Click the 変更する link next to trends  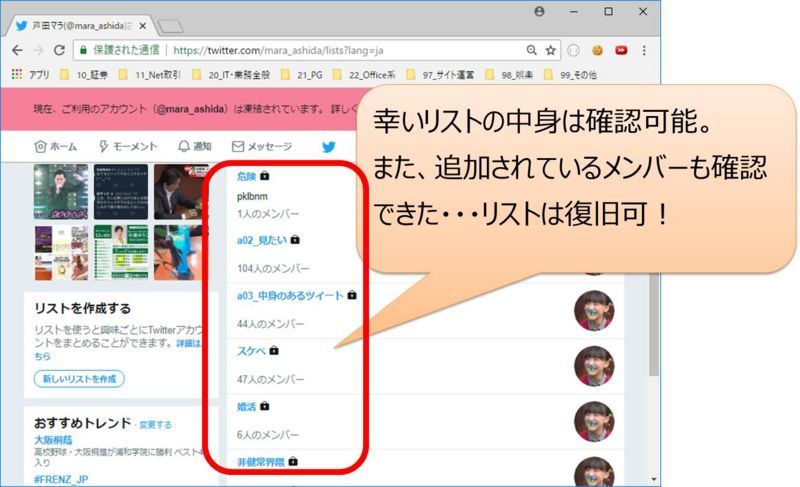(x=155, y=425)
